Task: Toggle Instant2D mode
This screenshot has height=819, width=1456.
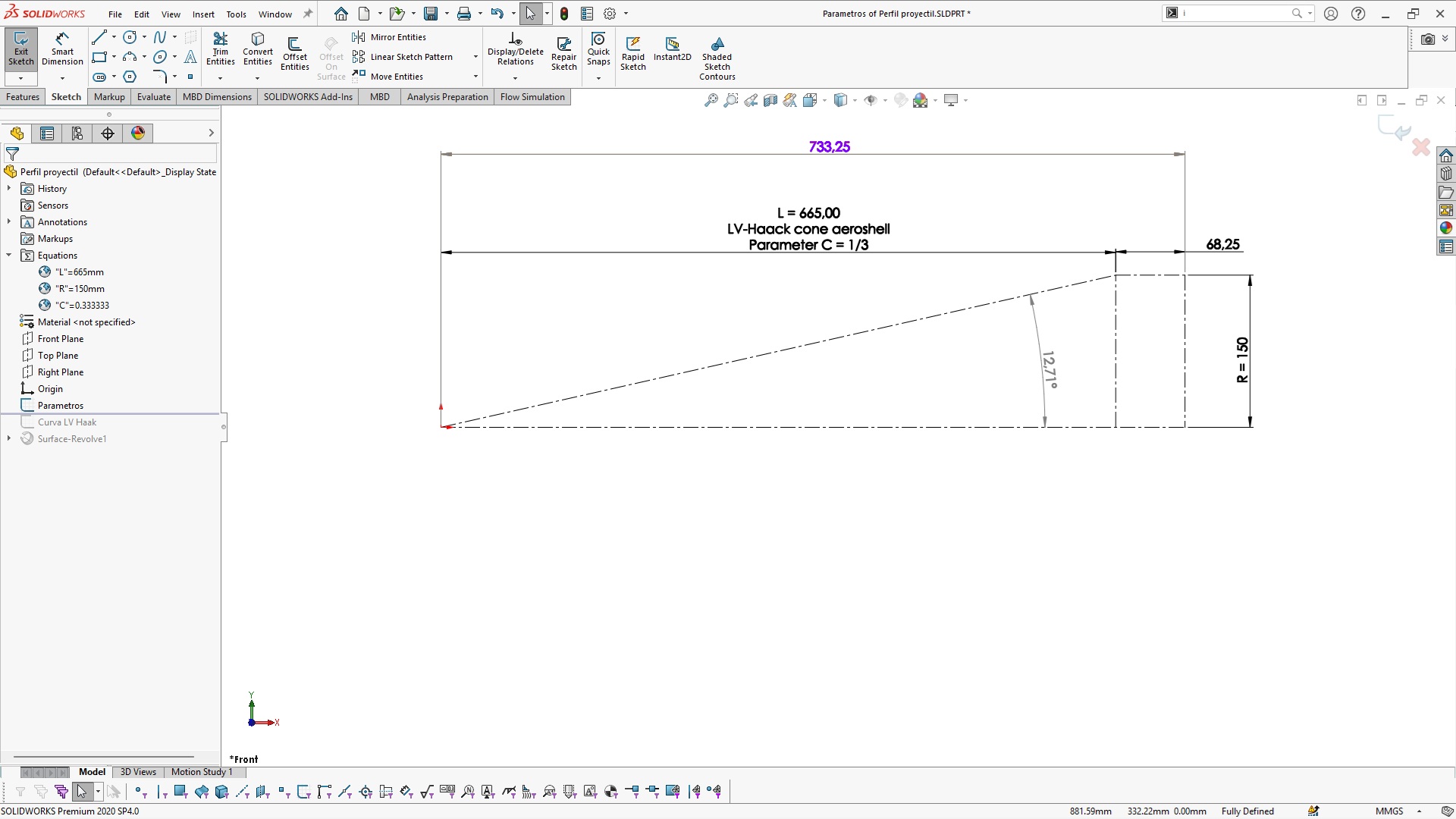Action: tap(672, 48)
